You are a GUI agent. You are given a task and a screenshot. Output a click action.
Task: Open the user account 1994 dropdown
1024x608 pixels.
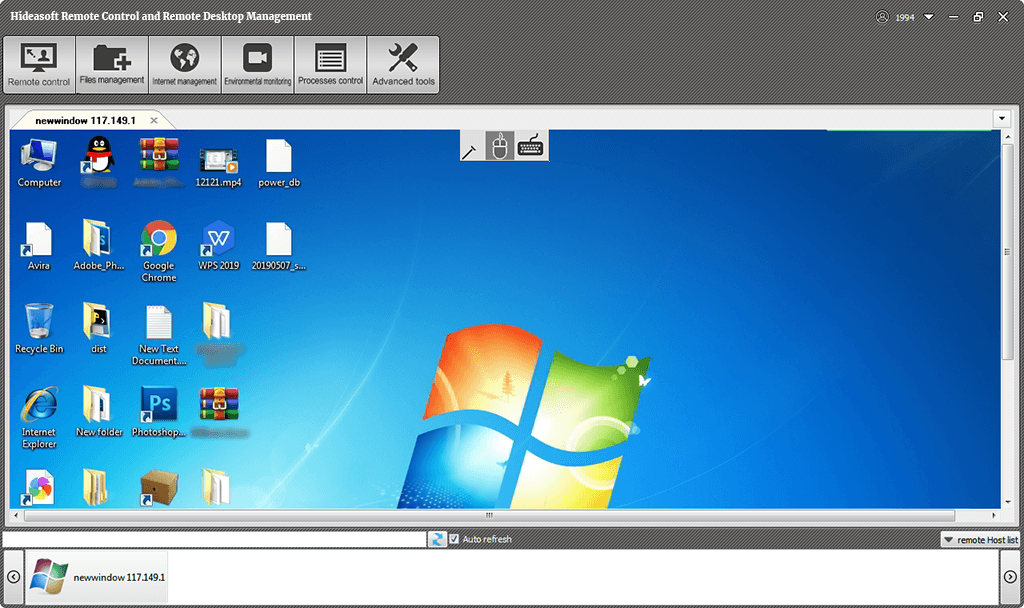point(929,17)
